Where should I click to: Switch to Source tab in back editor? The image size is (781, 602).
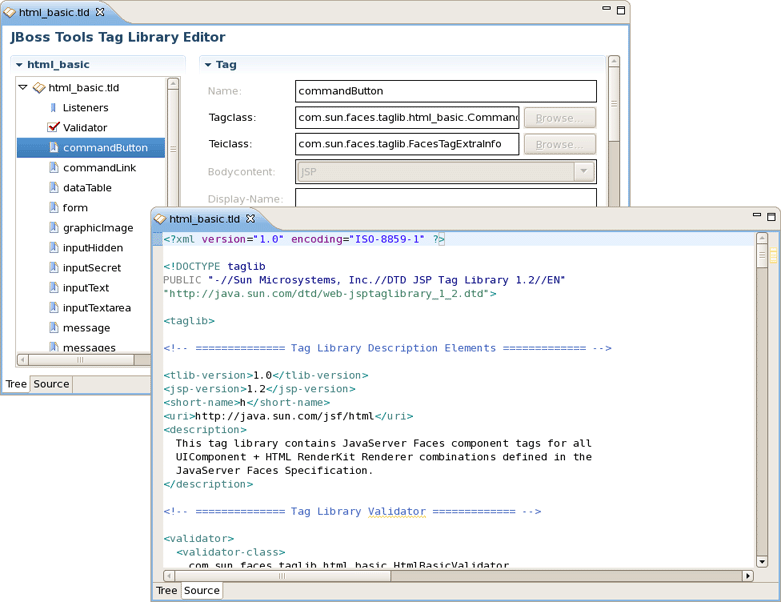51,384
